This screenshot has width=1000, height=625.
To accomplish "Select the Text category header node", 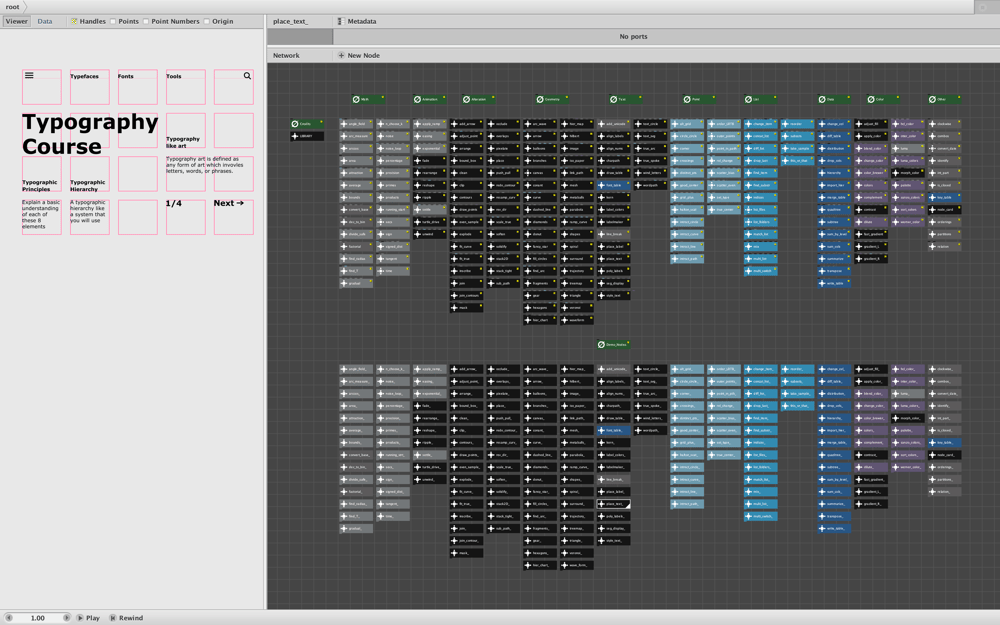I will pyautogui.click(x=625, y=99).
